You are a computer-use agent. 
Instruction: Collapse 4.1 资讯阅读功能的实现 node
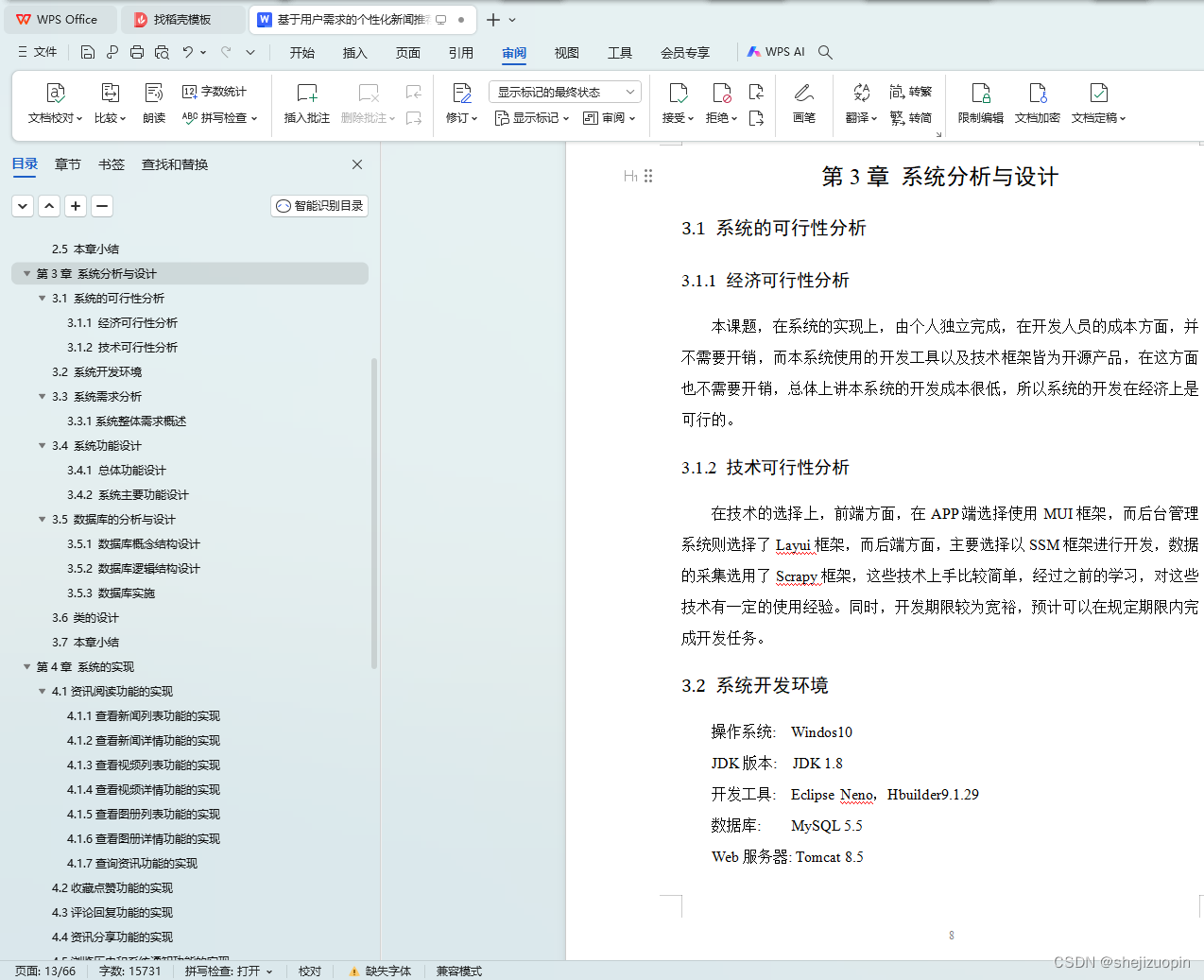click(43, 692)
